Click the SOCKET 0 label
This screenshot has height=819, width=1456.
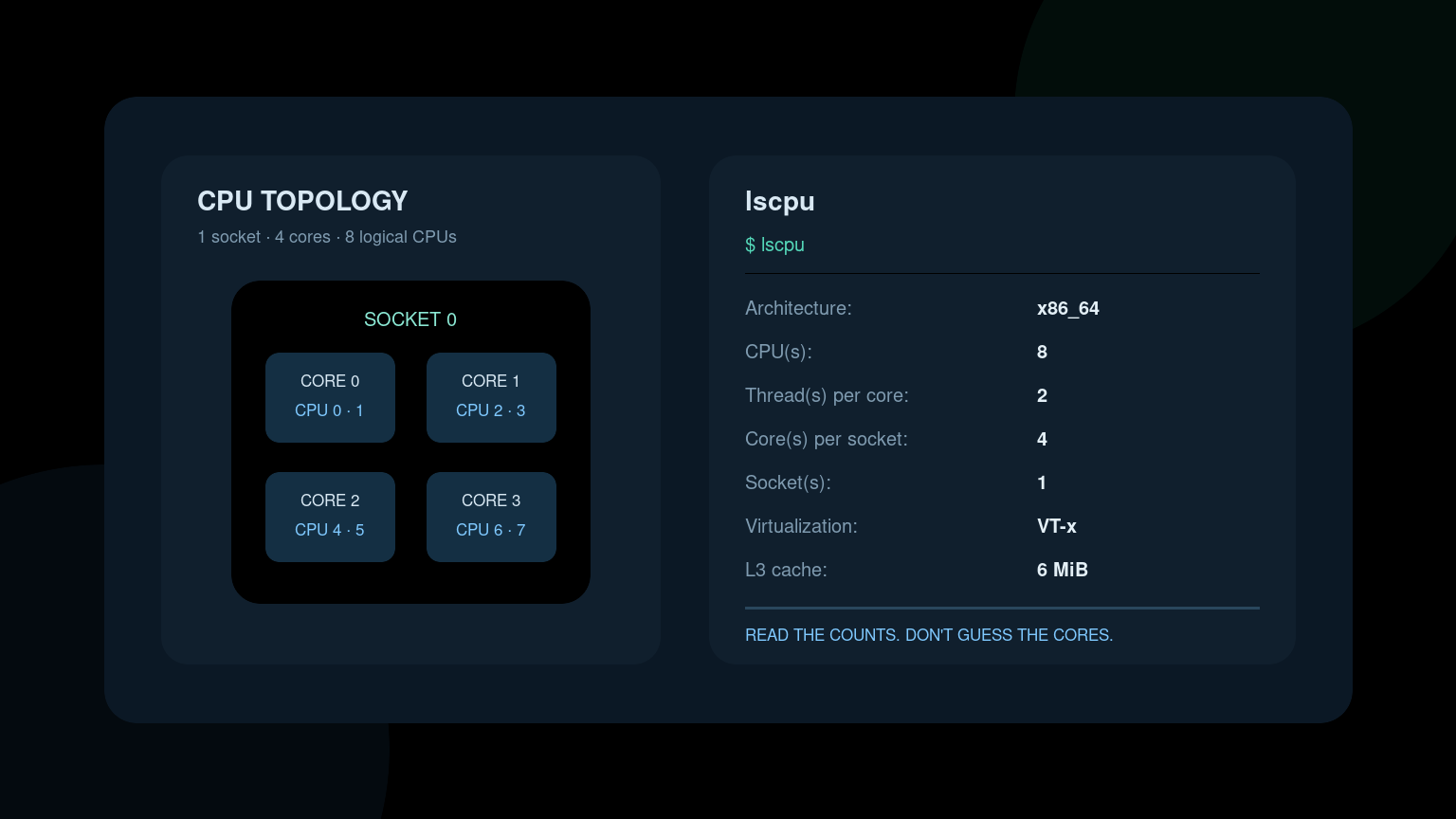[x=410, y=319]
